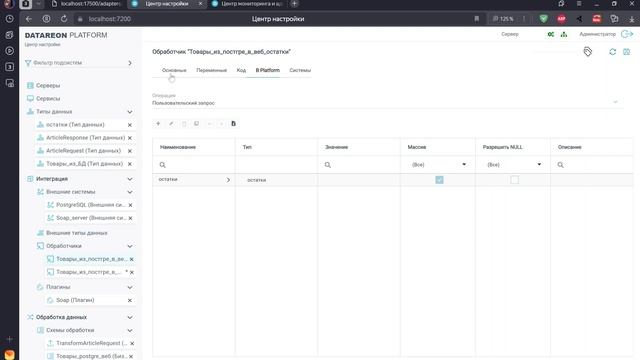This screenshot has height=360, width=640.
Task: Switch to Код tab
Action: 241,70
